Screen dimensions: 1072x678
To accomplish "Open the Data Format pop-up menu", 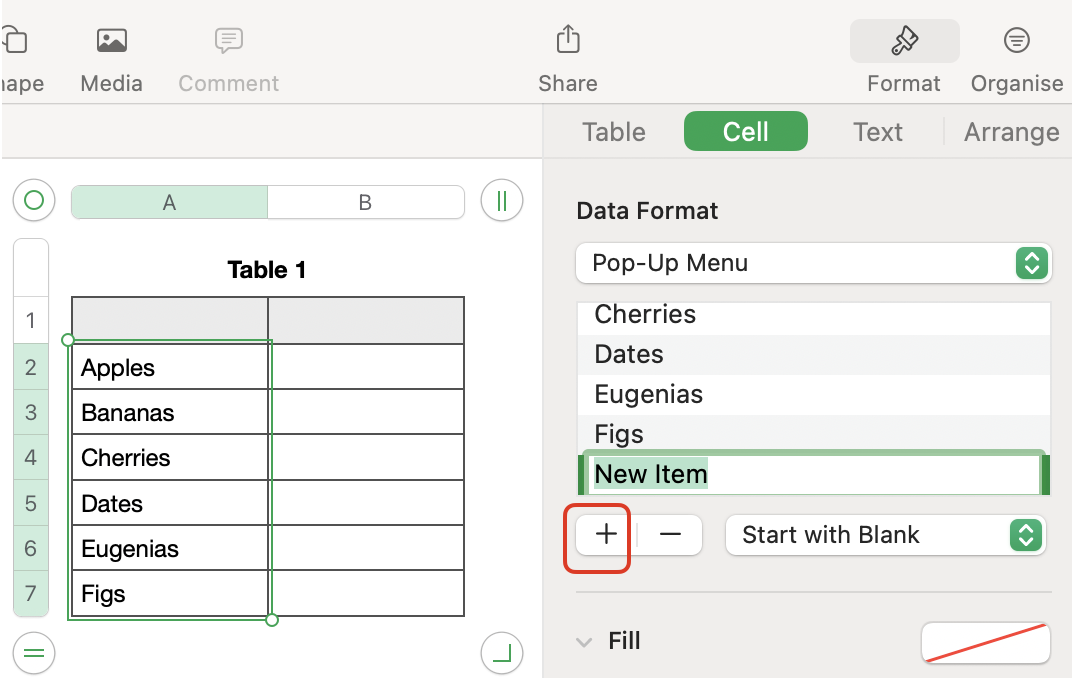I will click(x=813, y=263).
